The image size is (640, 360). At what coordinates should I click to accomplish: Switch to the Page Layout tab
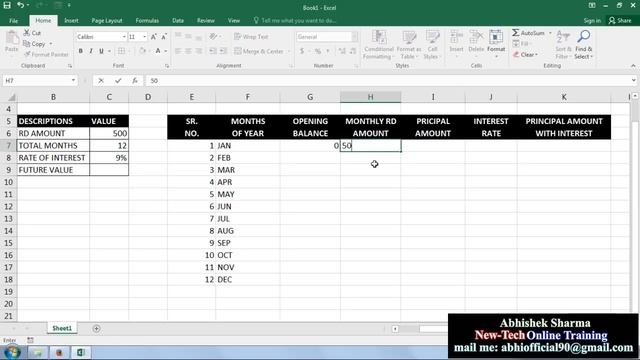[x=107, y=20]
